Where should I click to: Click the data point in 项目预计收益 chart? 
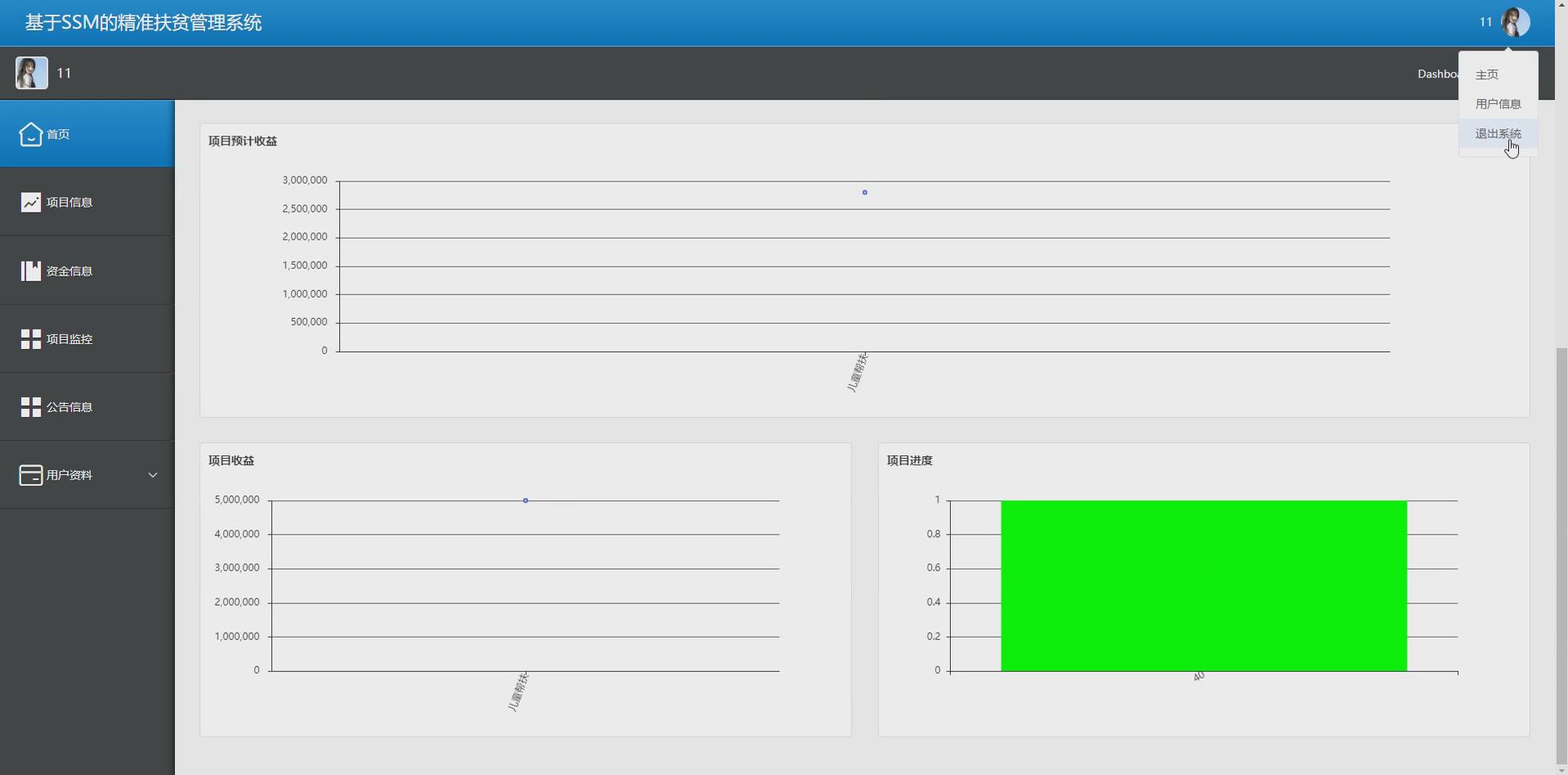tap(864, 192)
